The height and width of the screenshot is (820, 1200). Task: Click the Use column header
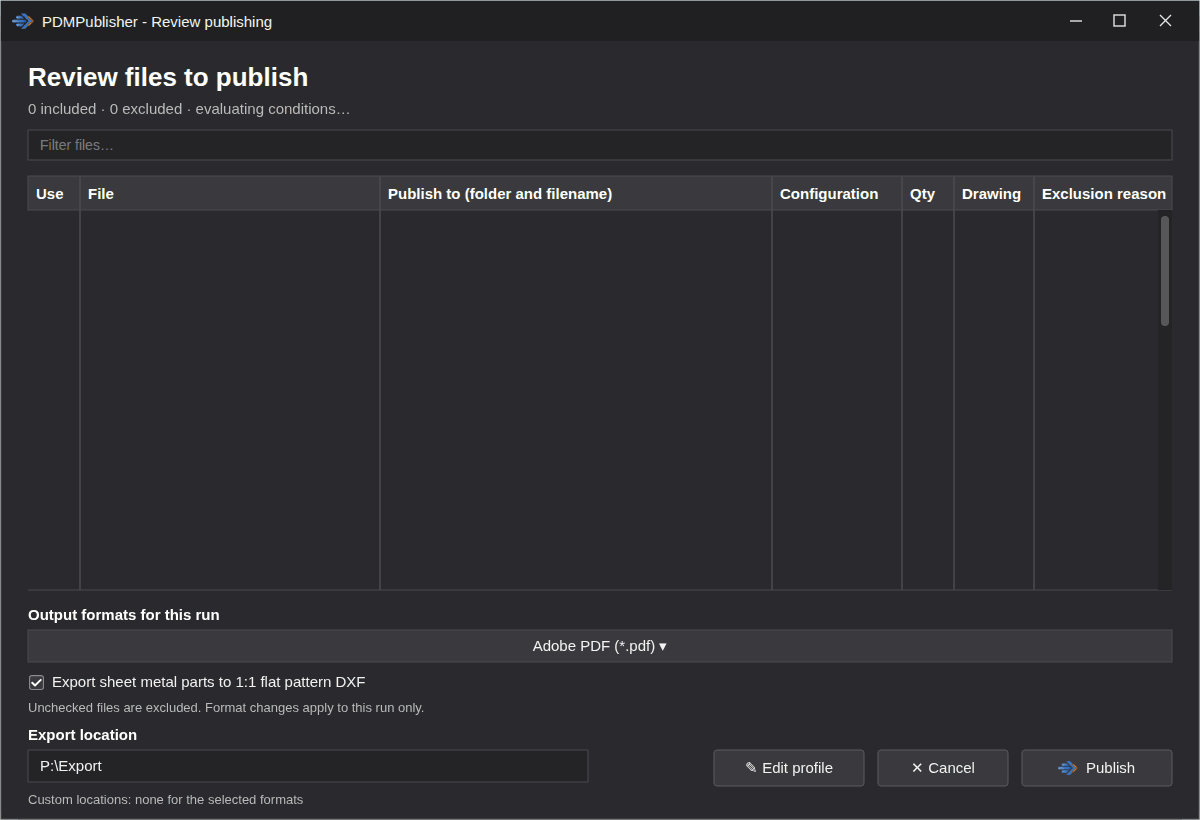coord(53,193)
